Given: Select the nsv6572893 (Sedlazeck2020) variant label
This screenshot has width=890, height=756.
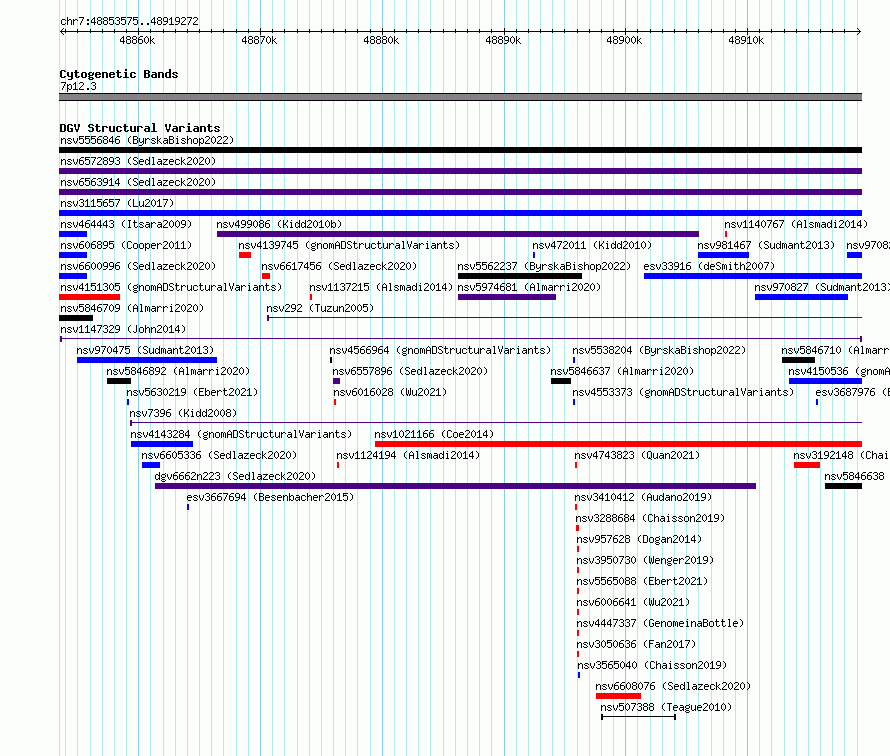Looking at the screenshot, I should click(x=138, y=161).
